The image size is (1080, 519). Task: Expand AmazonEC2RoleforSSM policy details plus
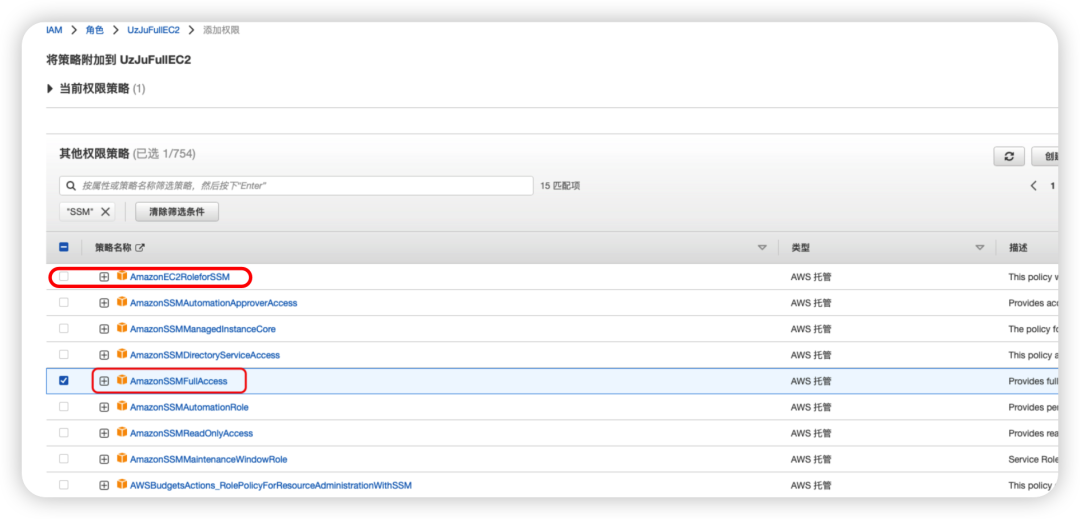pos(104,277)
